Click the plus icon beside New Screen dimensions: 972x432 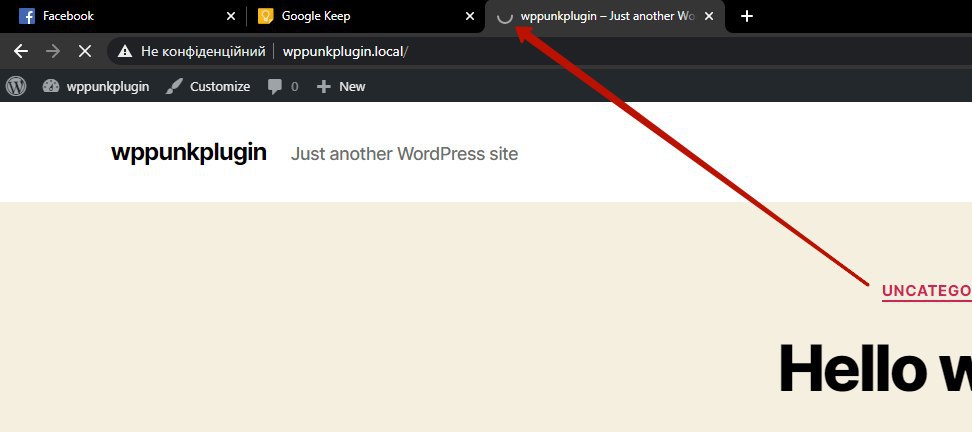point(324,87)
